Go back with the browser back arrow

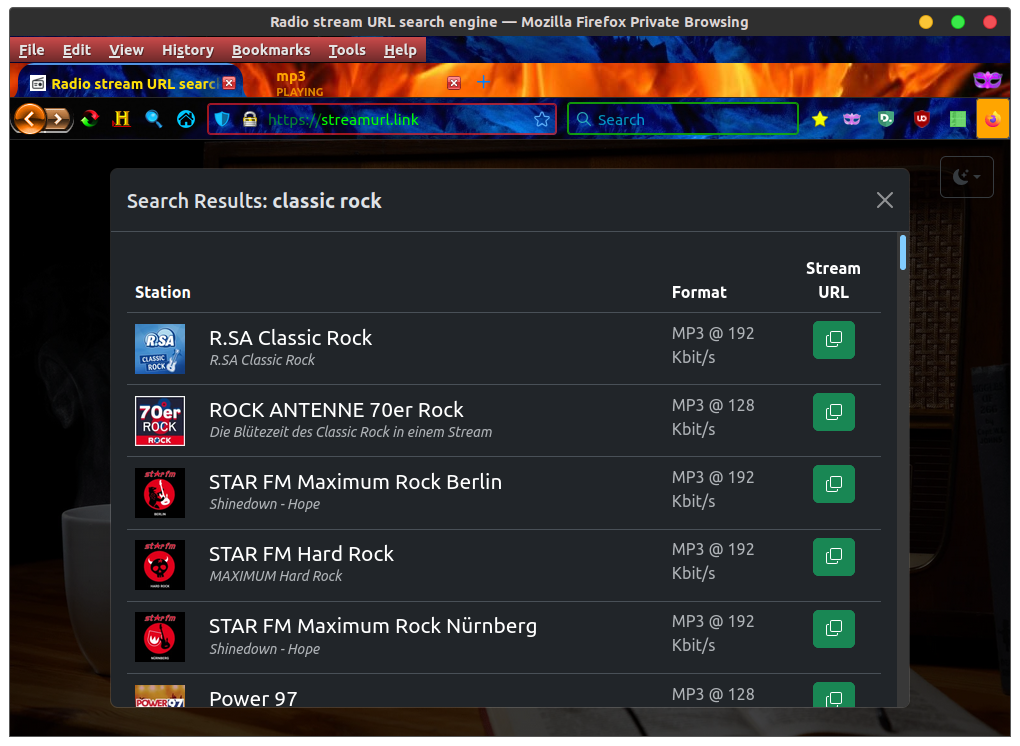click(x=29, y=119)
